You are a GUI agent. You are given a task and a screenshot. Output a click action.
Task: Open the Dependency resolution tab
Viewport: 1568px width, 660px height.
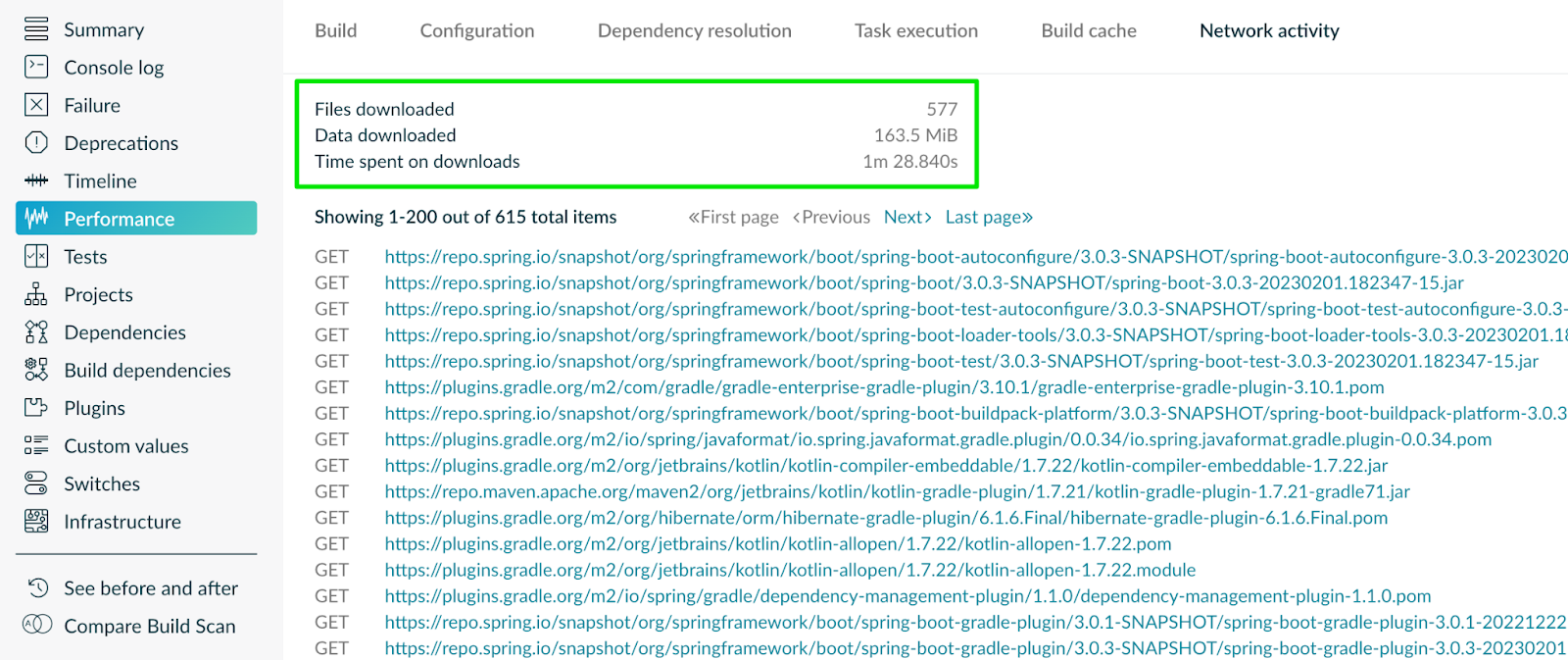(x=694, y=30)
